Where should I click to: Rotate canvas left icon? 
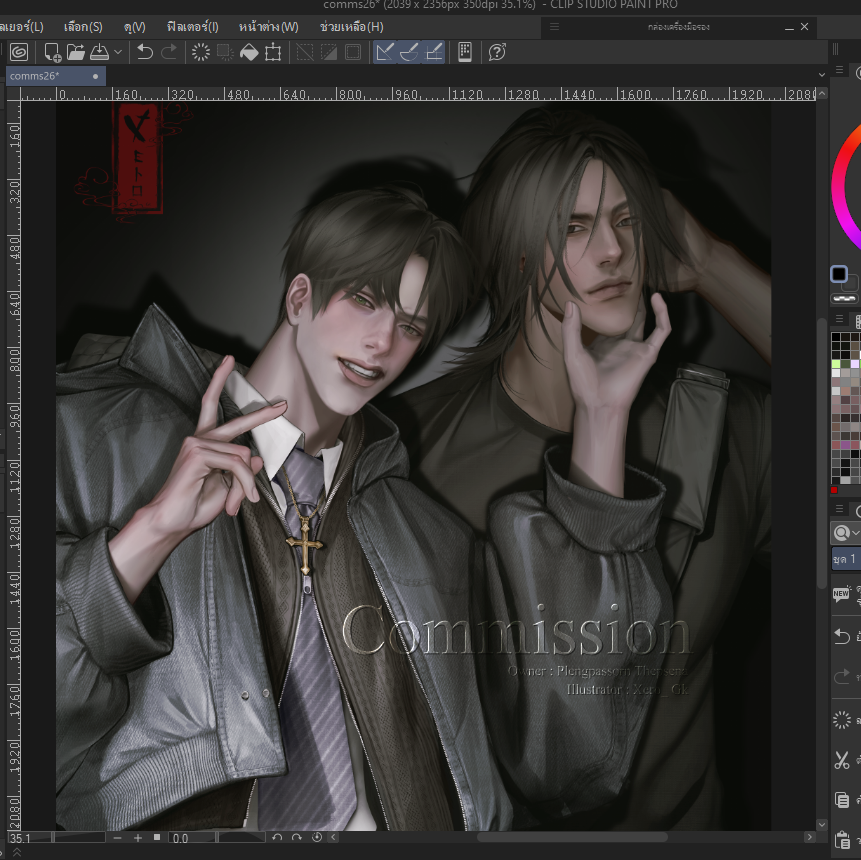click(277, 837)
